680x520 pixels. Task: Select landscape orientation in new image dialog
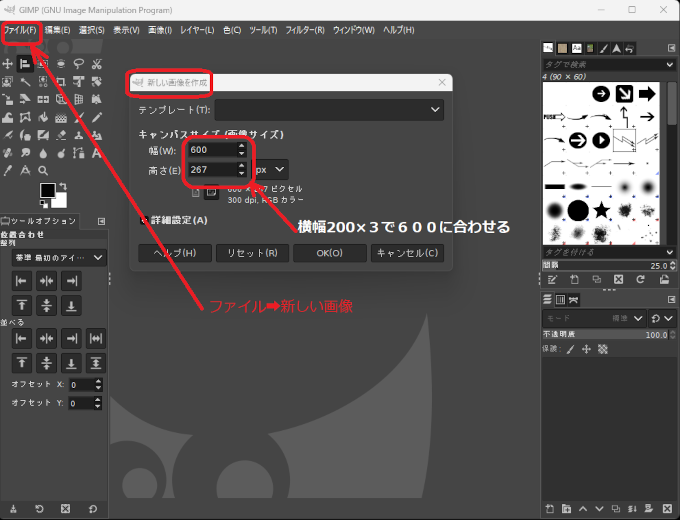click(211, 192)
